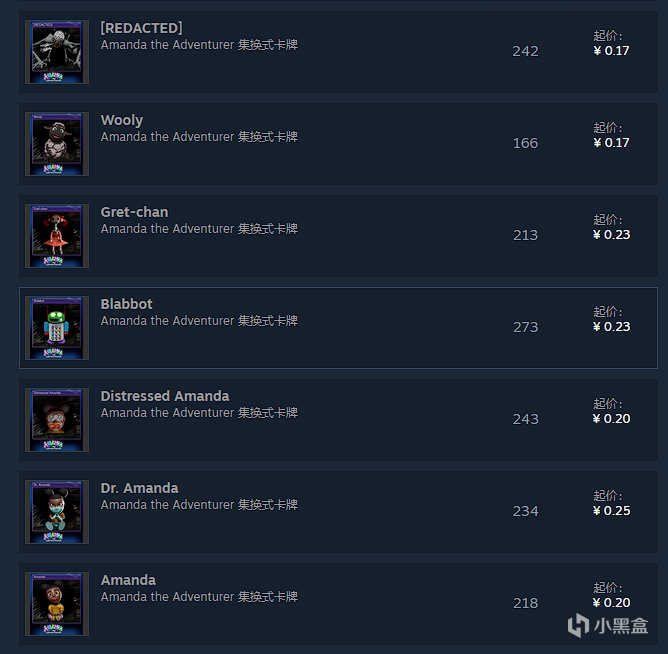This screenshot has width=668, height=654.
Task: Select the Amanda card image
Action: (57, 604)
